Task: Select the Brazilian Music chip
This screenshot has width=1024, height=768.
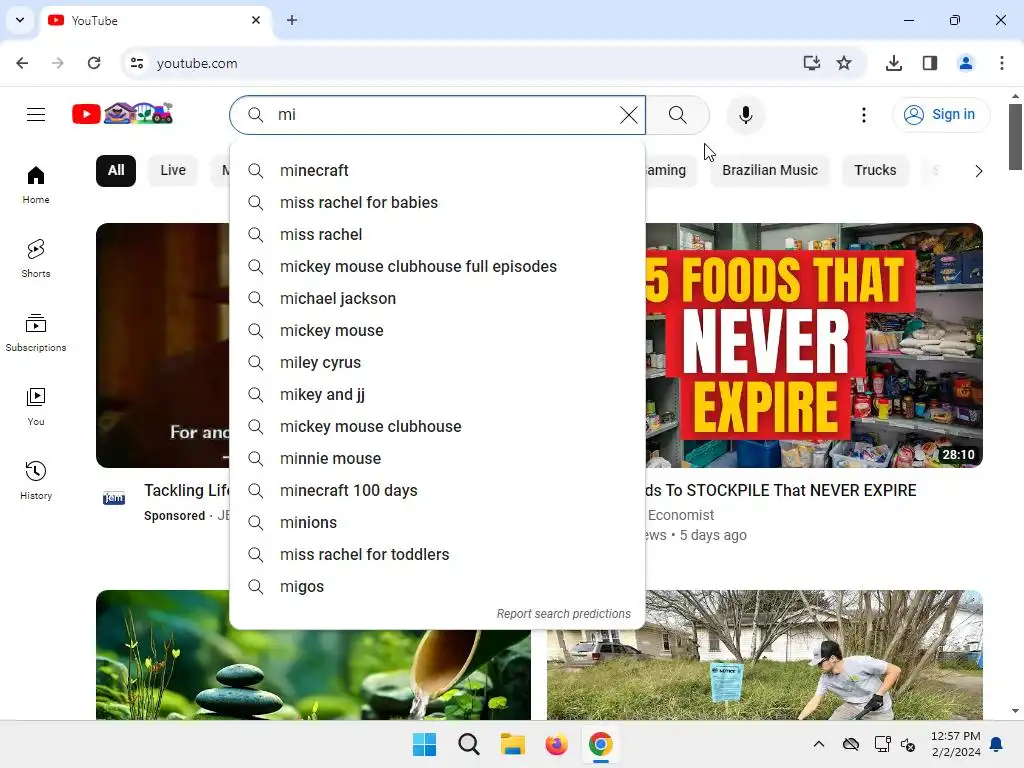Action: 769,170
